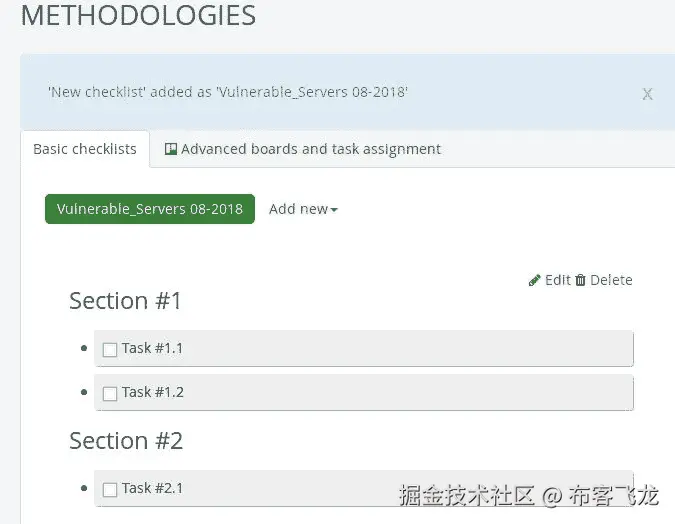Open Advanced boards and task assignment tab

[x=303, y=149]
